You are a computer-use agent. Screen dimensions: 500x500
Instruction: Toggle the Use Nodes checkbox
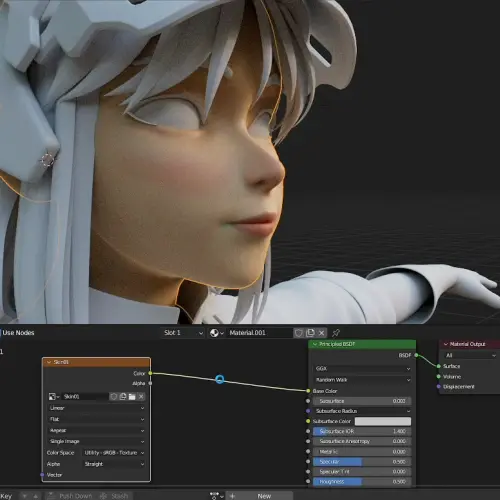[x=1, y=333]
